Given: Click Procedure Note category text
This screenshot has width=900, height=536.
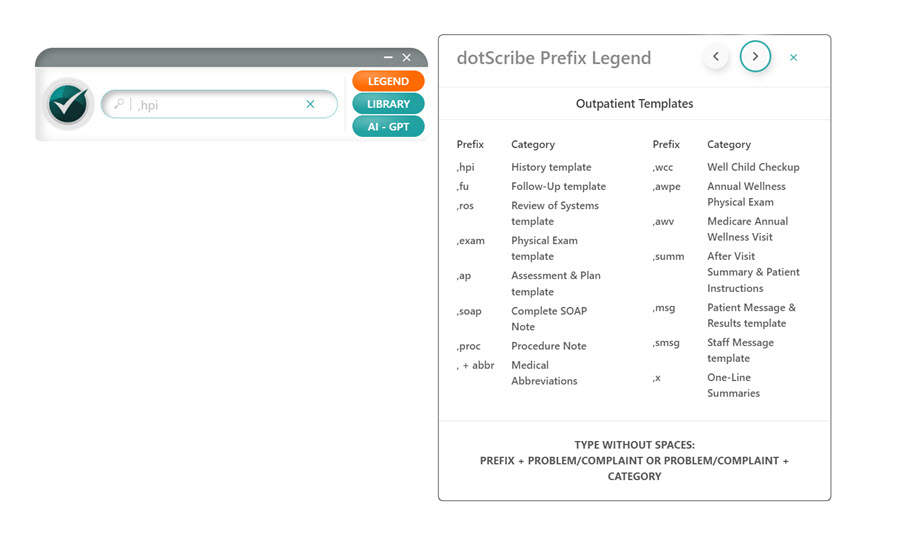Looking at the screenshot, I should [549, 346].
